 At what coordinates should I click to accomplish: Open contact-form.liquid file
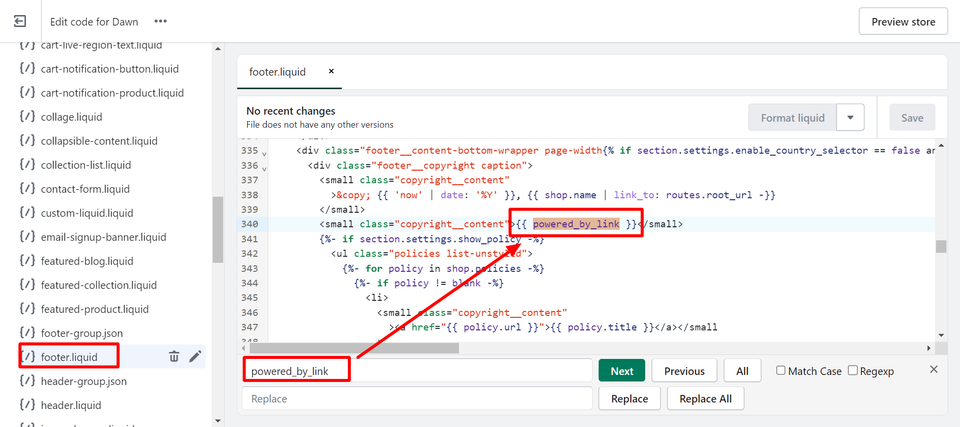click(85, 189)
